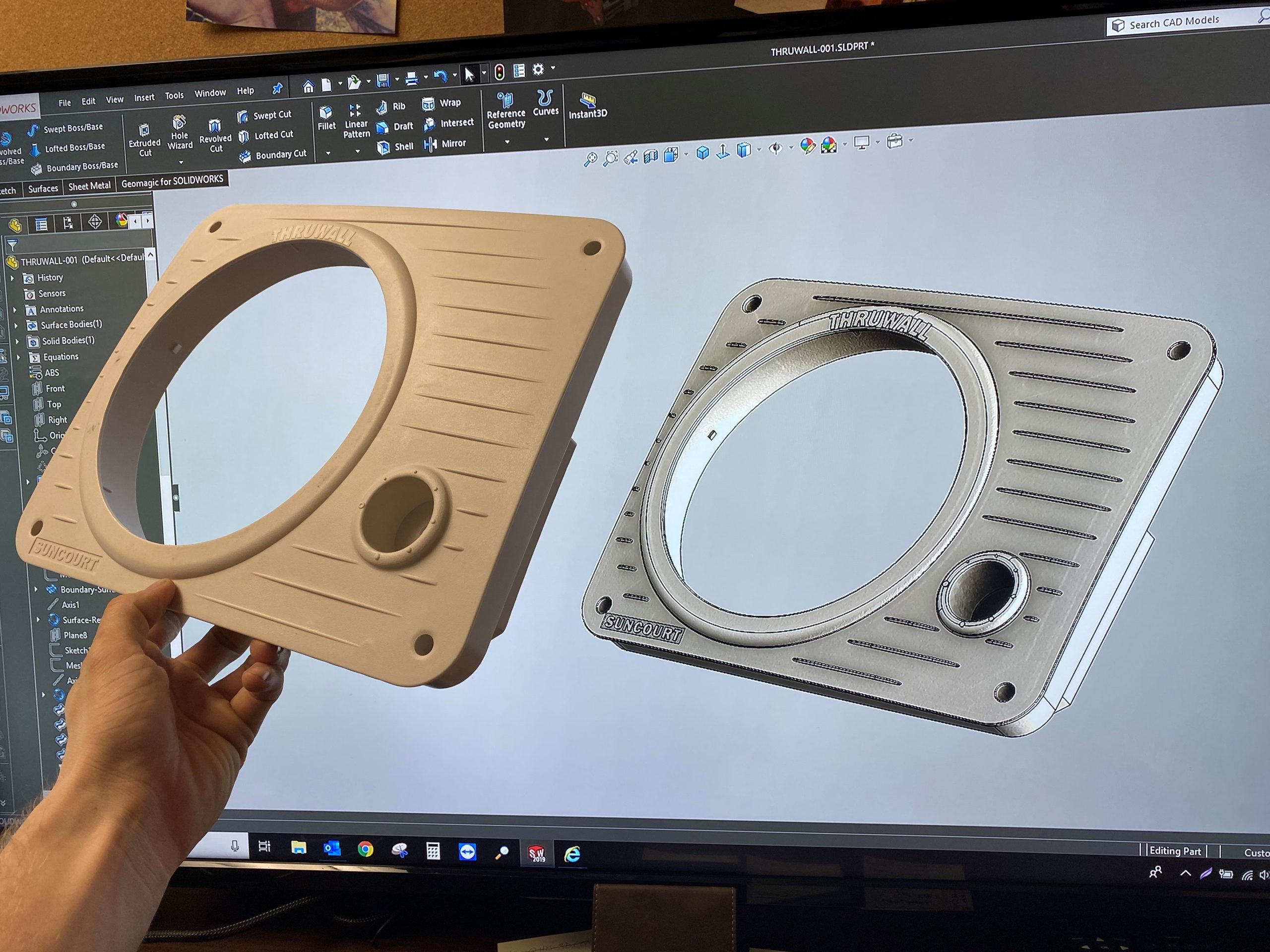The width and height of the screenshot is (1270, 952).
Task: Click the Swept Cut tool
Action: 264,116
